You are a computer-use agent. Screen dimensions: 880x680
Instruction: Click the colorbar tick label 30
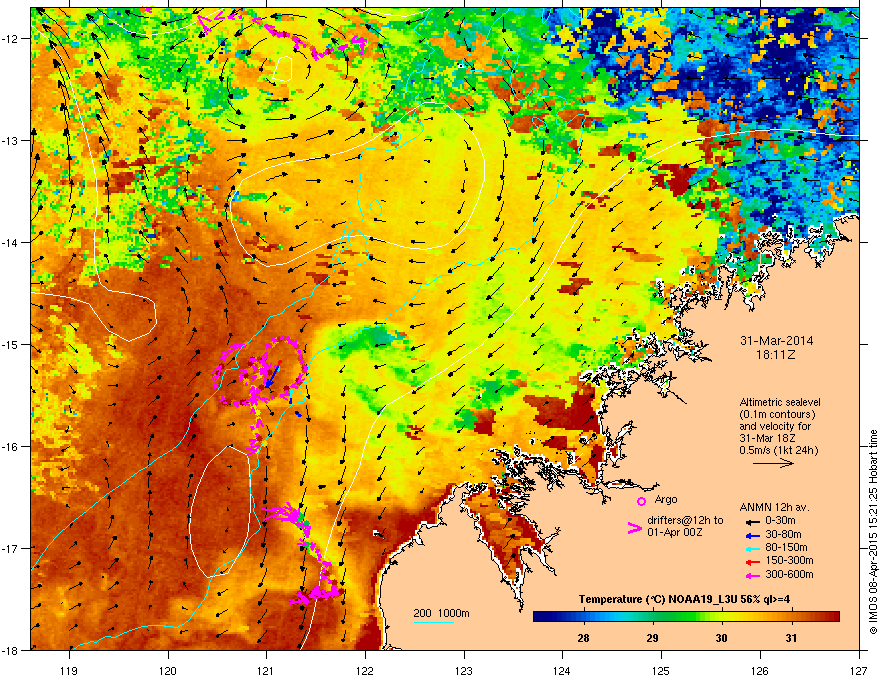pyautogui.click(x=721, y=638)
